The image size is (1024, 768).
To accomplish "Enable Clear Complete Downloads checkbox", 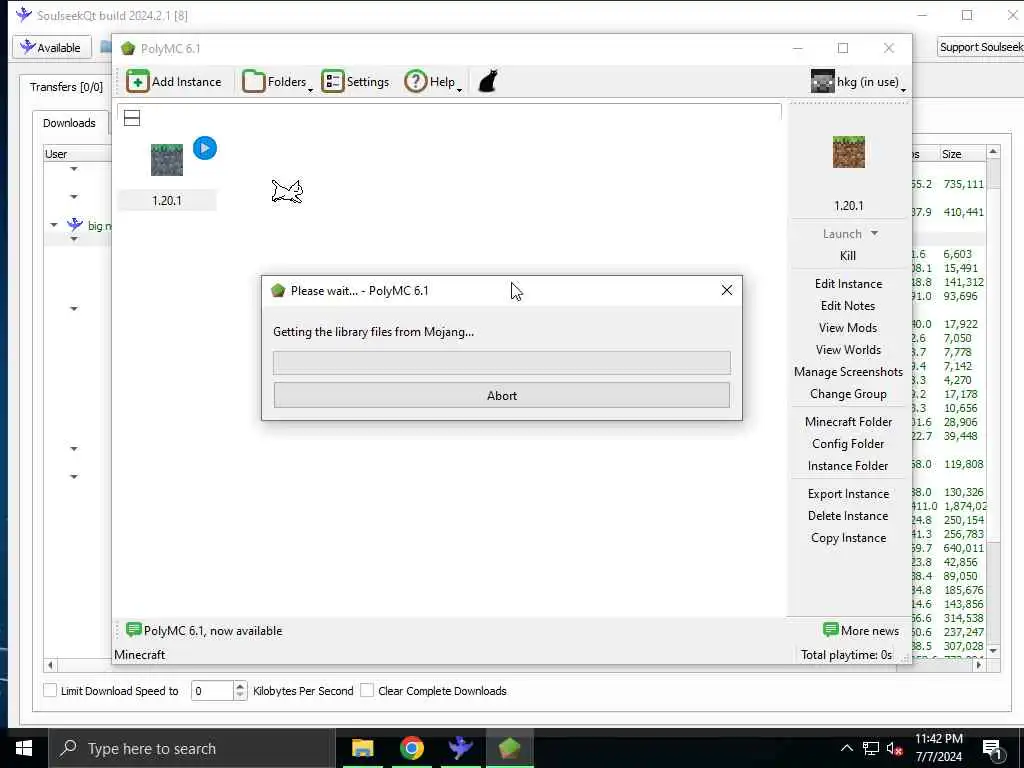I will pyautogui.click(x=367, y=690).
